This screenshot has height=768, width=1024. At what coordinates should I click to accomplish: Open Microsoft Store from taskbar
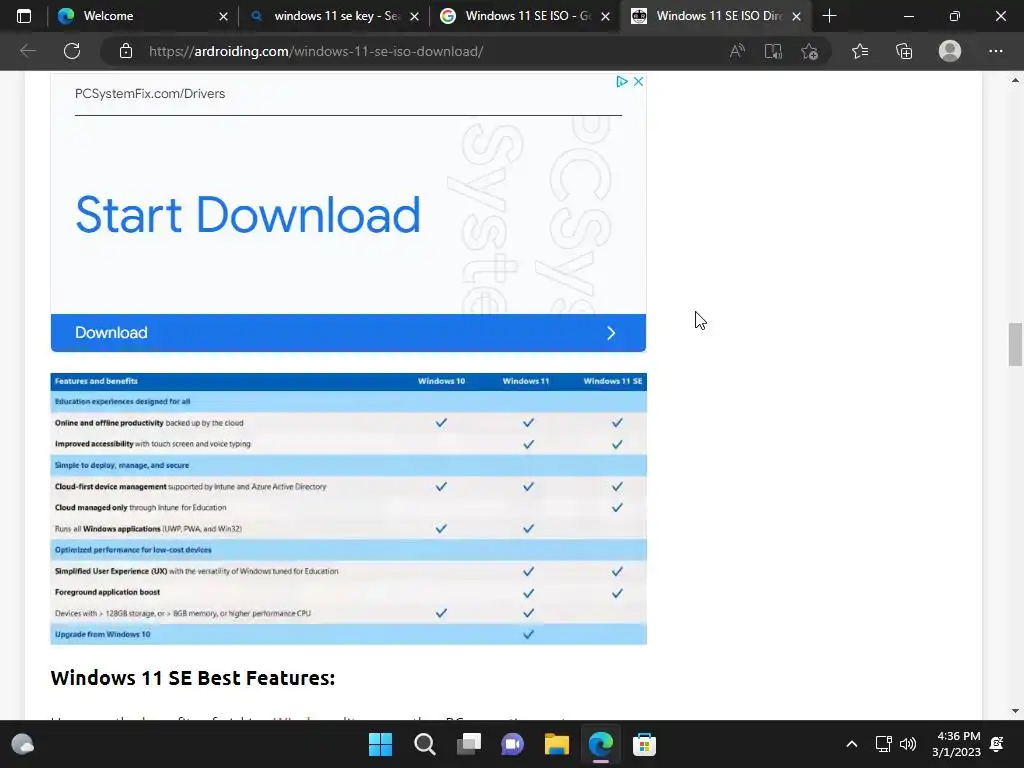tap(644, 744)
